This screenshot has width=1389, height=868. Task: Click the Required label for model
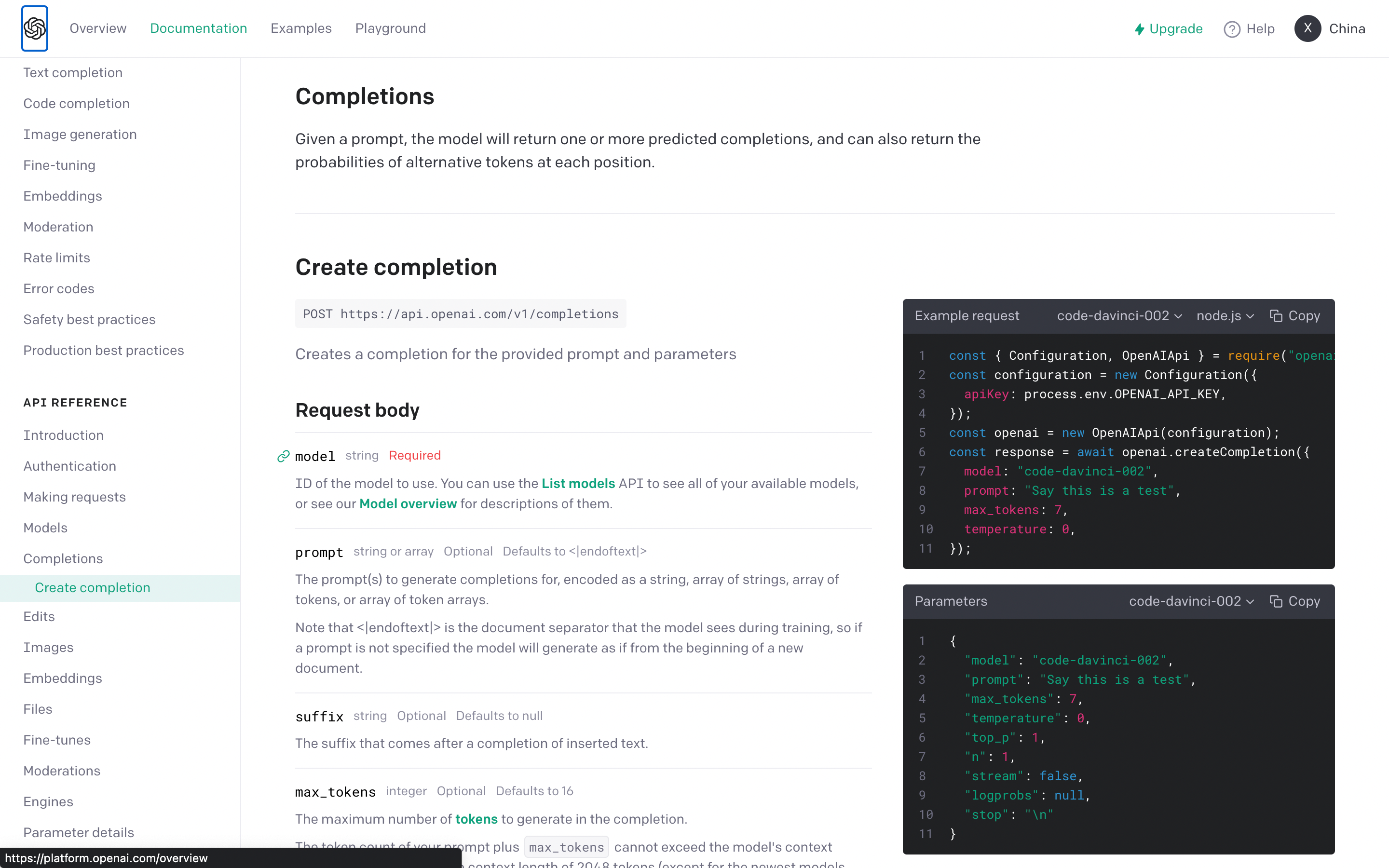[414, 455]
